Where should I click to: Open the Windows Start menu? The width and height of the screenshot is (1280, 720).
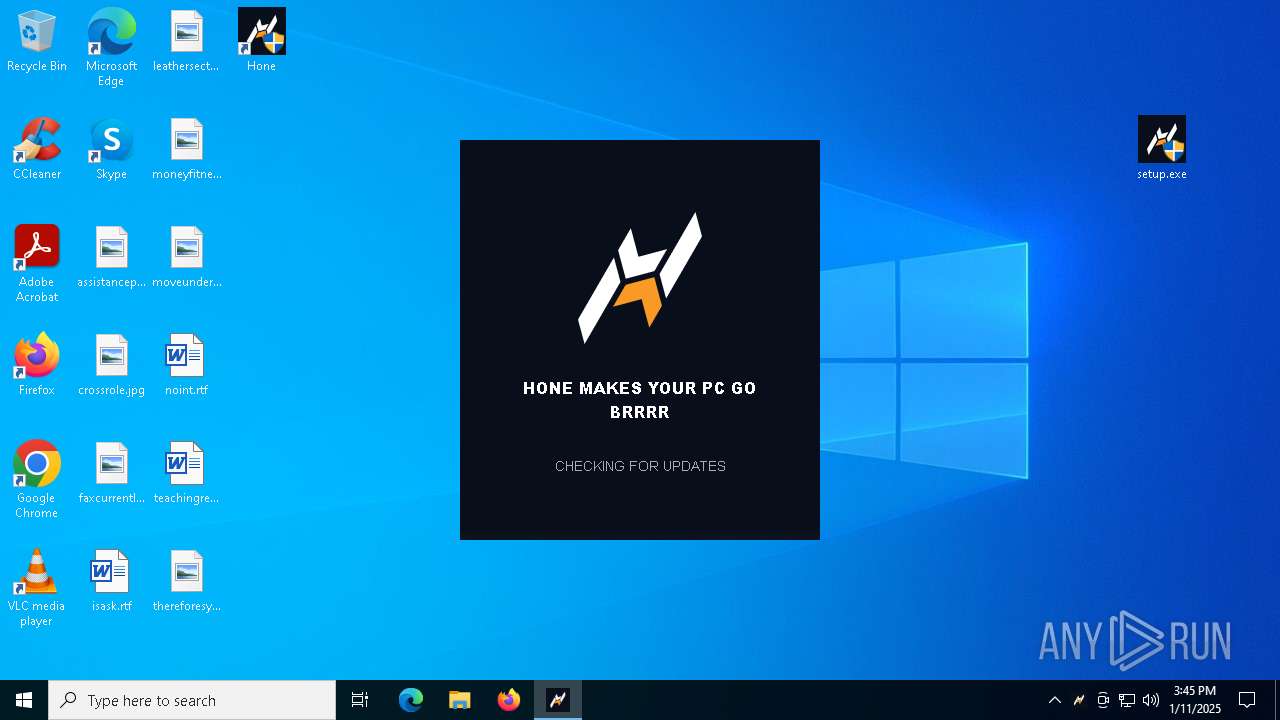click(24, 700)
